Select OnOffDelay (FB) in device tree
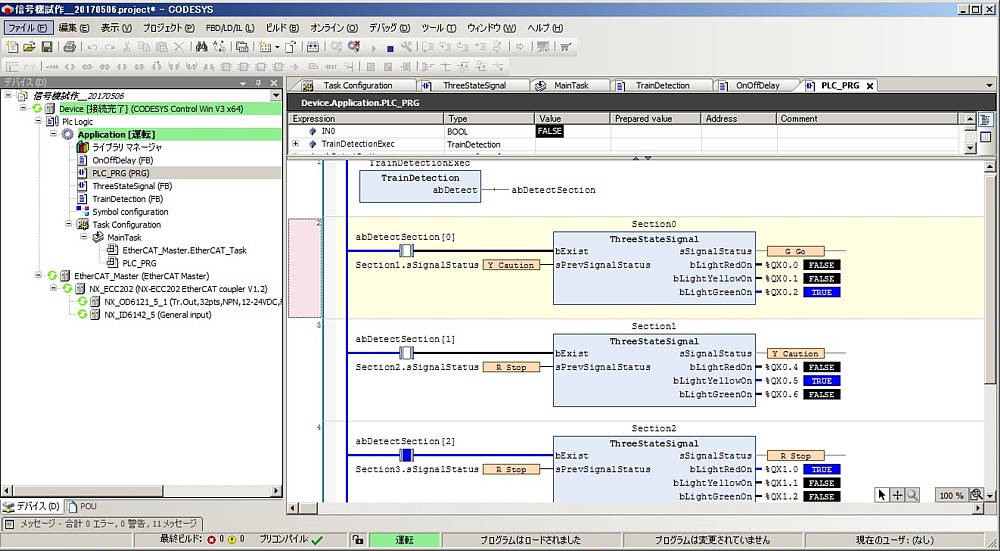 coord(122,160)
